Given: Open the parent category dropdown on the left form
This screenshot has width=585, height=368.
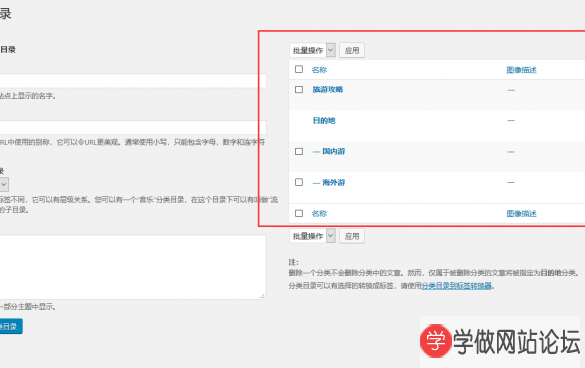Looking at the screenshot, I should click(x=4, y=184).
